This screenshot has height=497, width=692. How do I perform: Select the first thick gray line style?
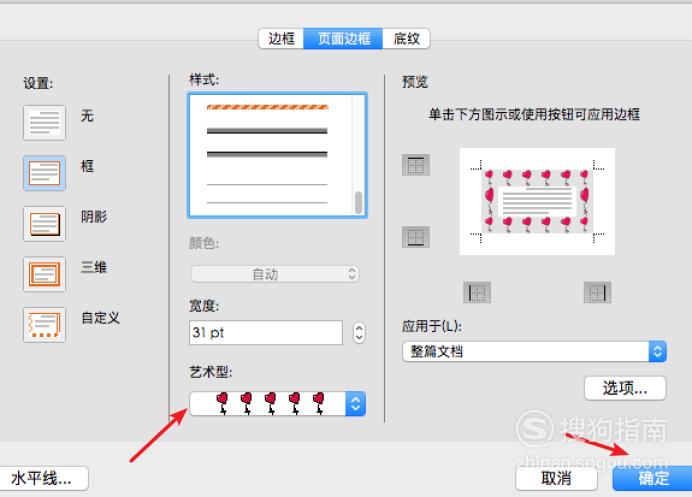click(x=267, y=131)
